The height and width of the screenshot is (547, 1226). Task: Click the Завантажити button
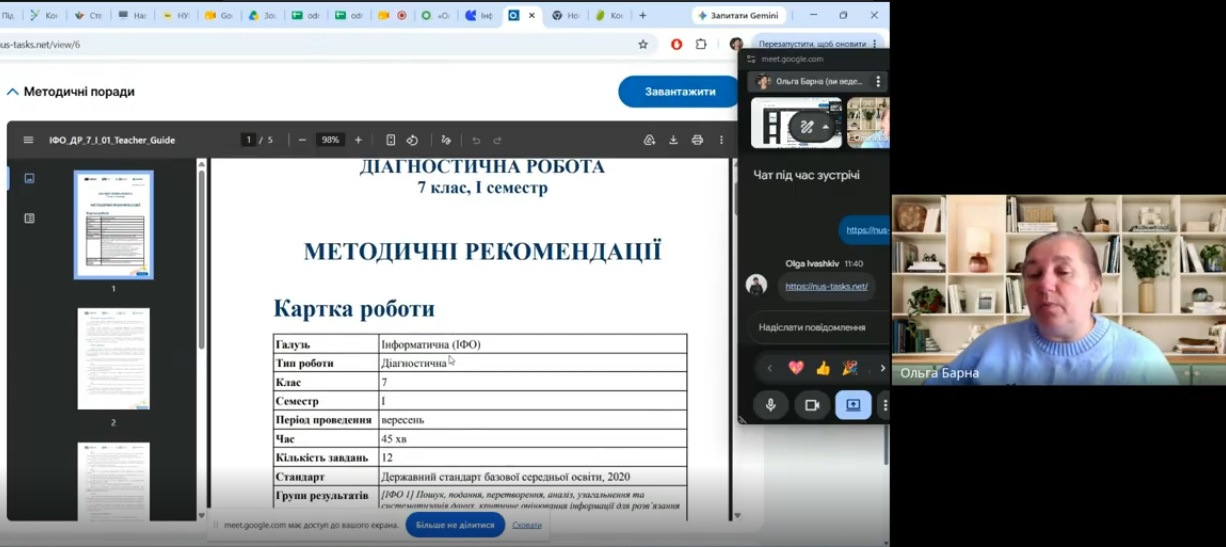(x=680, y=92)
